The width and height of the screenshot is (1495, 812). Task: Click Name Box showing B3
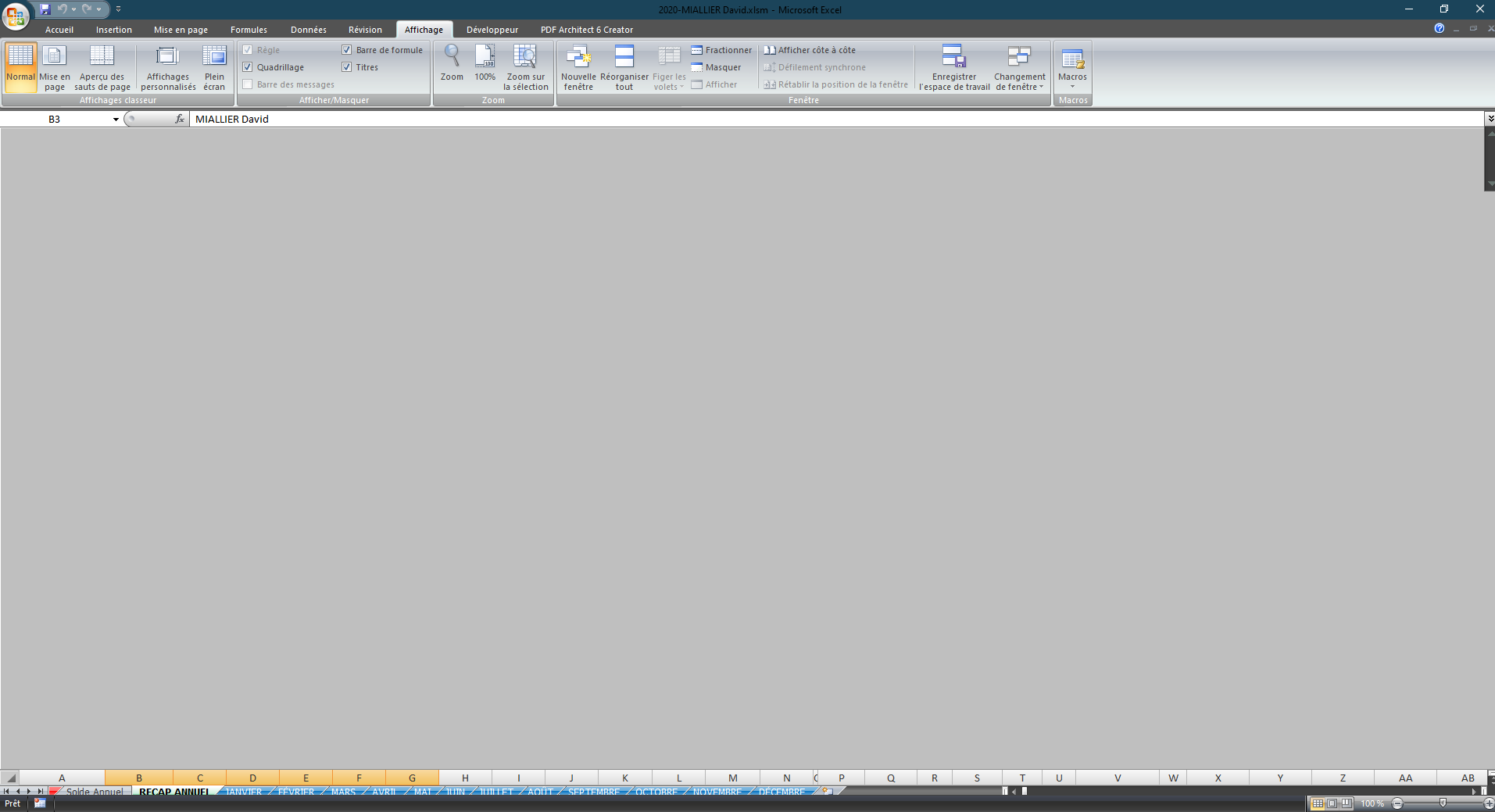55,119
